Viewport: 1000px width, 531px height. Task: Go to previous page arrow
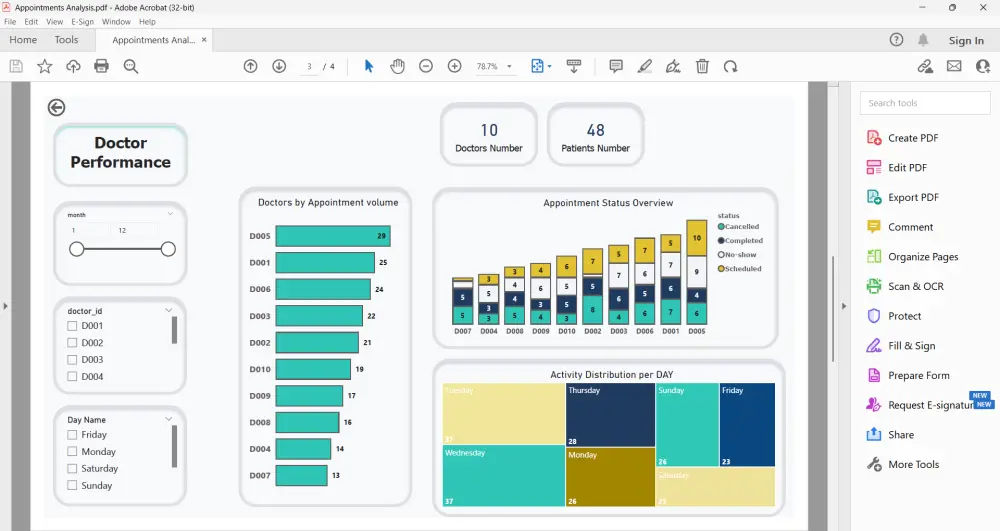251,66
